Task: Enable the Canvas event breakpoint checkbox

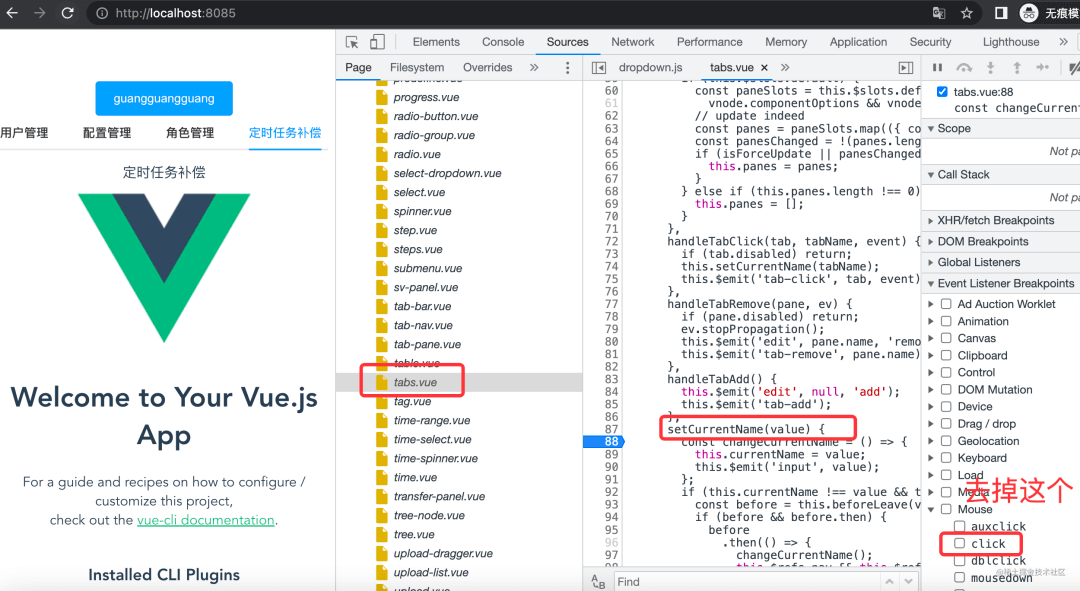Action: [946, 338]
